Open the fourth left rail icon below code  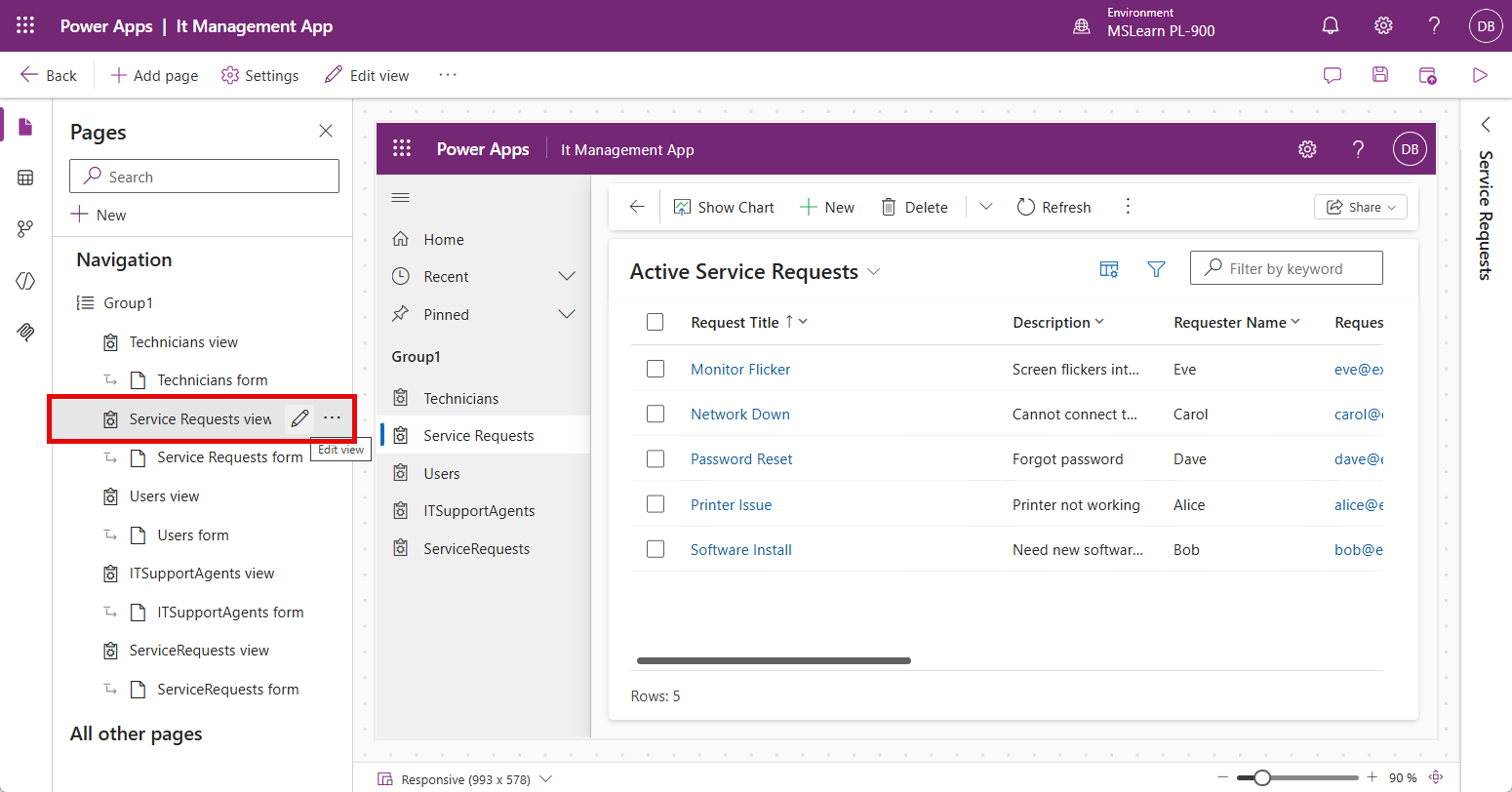[x=25, y=332]
